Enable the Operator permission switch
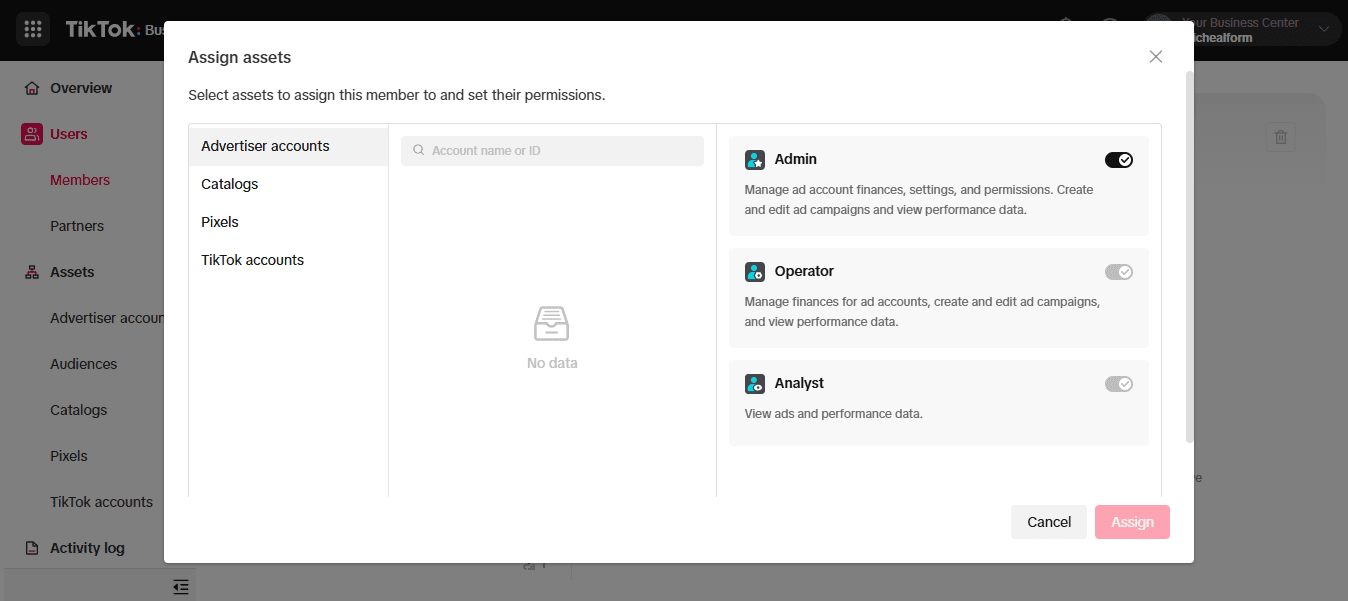This screenshot has height=601, width=1348. click(x=1118, y=272)
